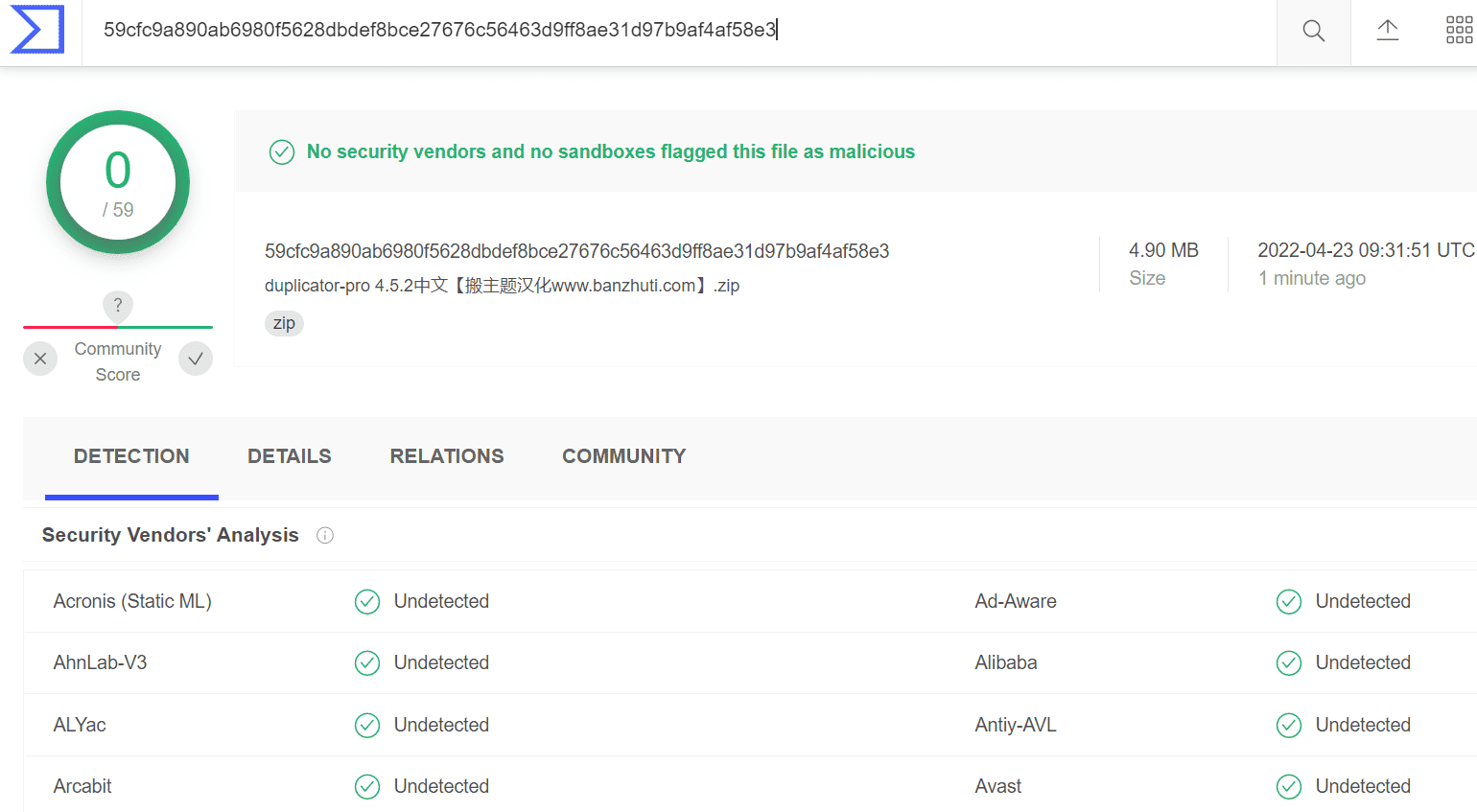Screen dimensions: 1477x812
Task: Click the Arcabit row undetected check icon
Action: 367,787
